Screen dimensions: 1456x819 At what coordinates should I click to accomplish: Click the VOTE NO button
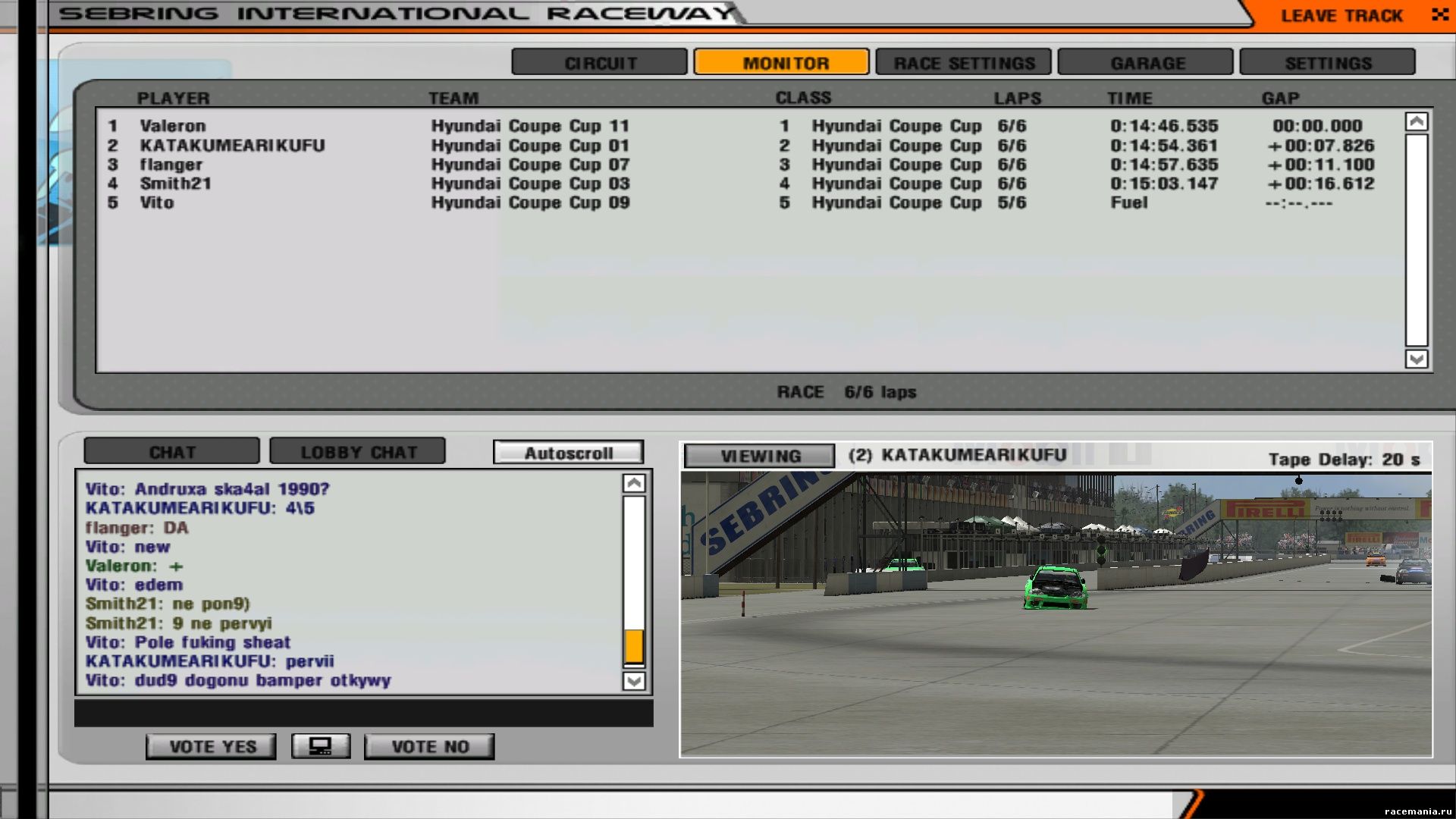429,746
